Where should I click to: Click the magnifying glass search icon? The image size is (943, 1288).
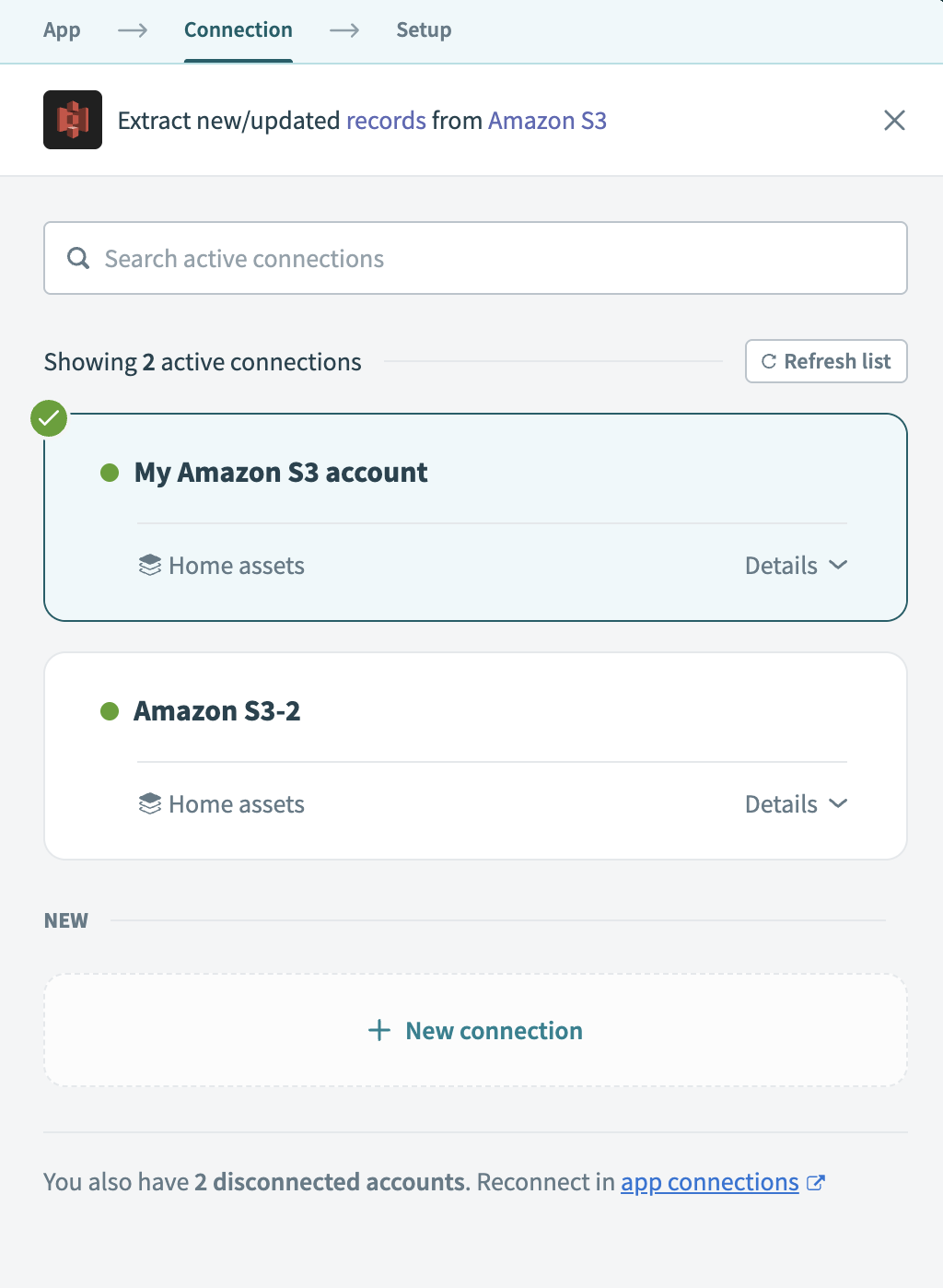78,258
